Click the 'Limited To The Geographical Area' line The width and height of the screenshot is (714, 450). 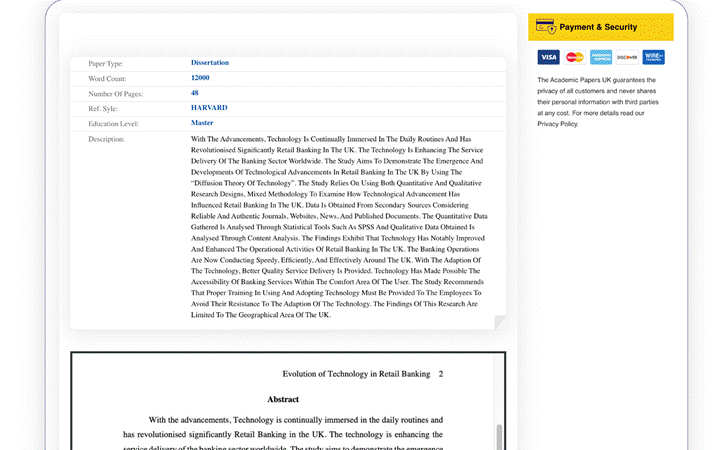point(261,315)
